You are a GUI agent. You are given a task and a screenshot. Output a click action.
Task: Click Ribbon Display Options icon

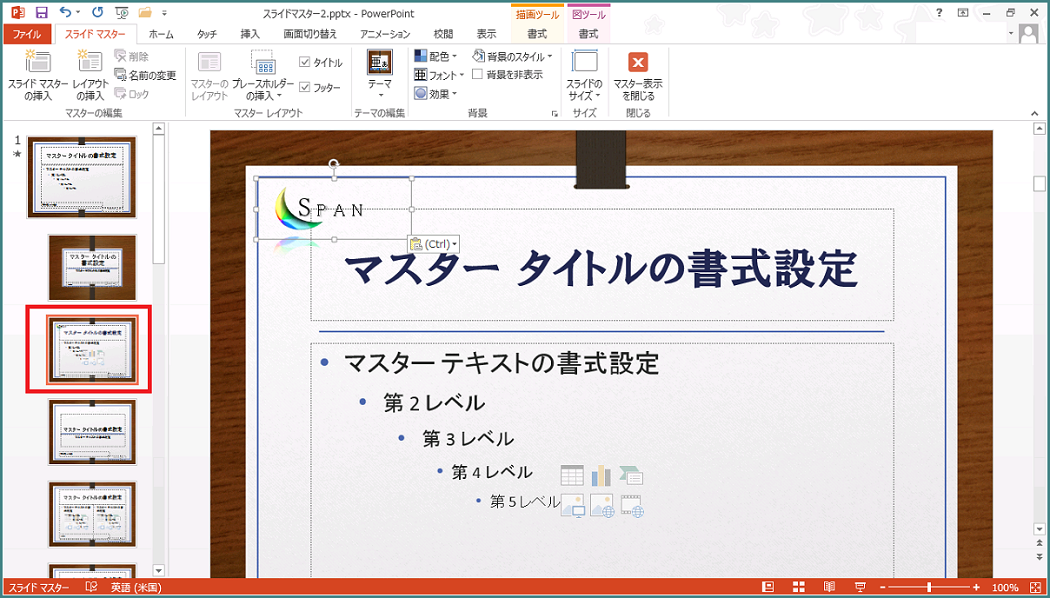962,12
